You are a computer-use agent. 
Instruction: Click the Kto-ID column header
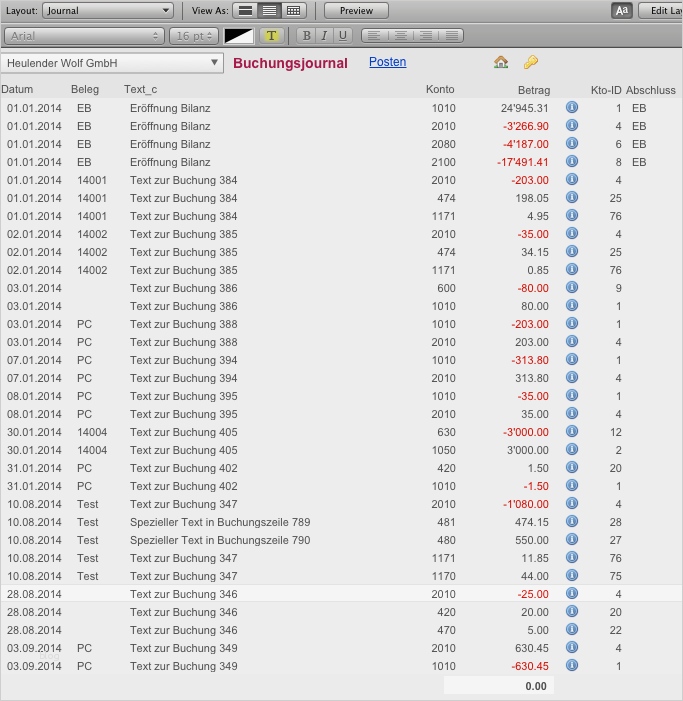[x=606, y=90]
